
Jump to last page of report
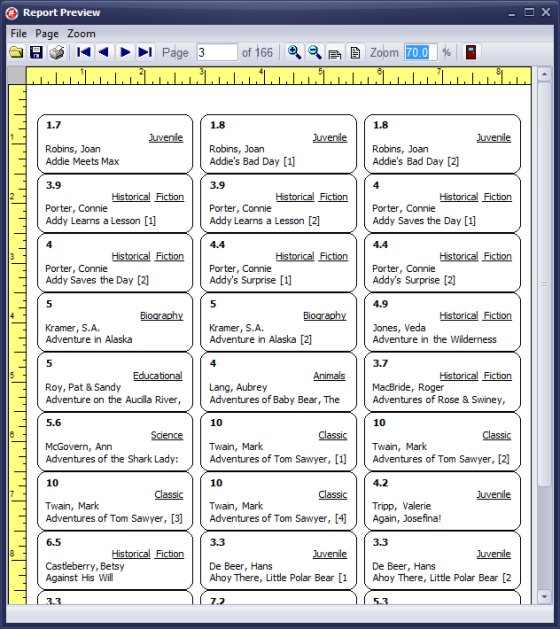[145, 52]
